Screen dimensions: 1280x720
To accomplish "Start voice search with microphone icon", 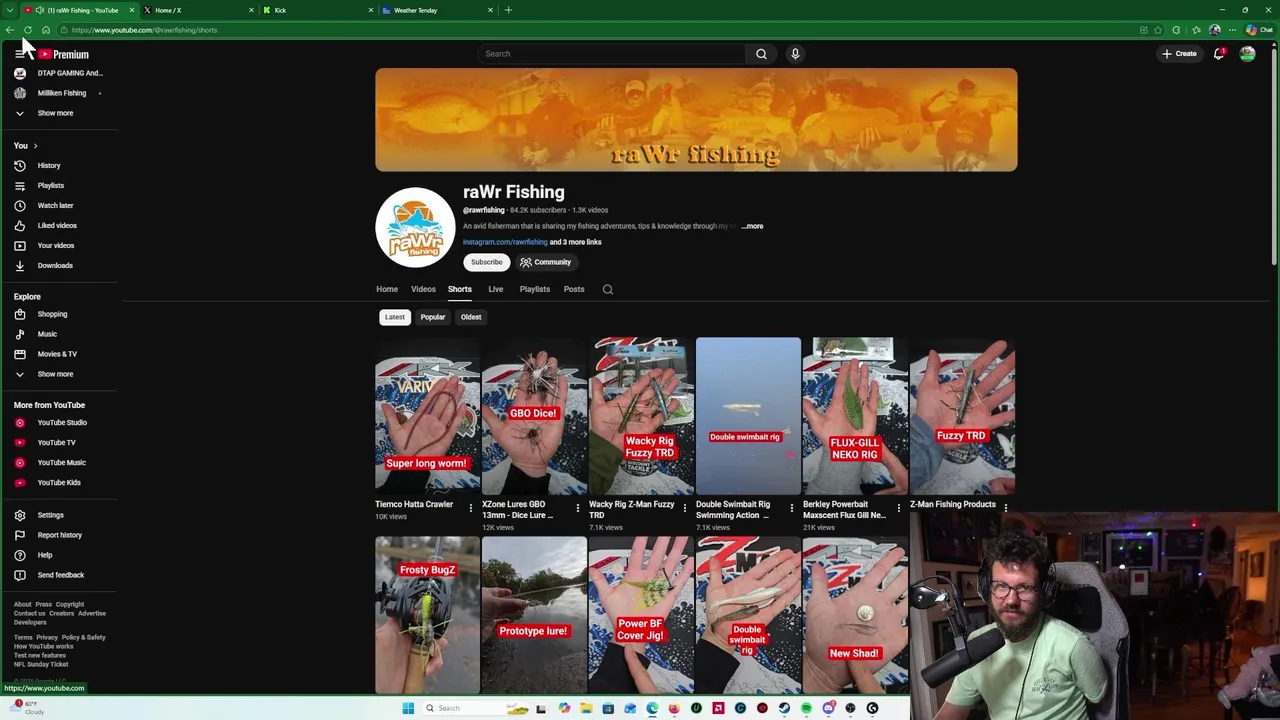I will [x=795, y=54].
